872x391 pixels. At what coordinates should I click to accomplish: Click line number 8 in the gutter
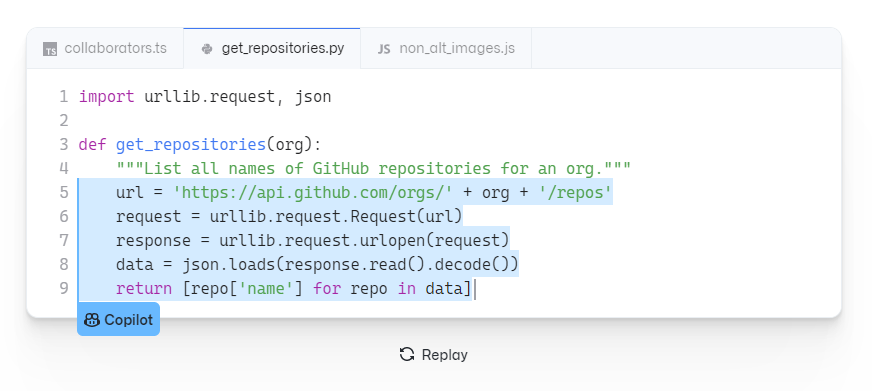[x=64, y=264]
